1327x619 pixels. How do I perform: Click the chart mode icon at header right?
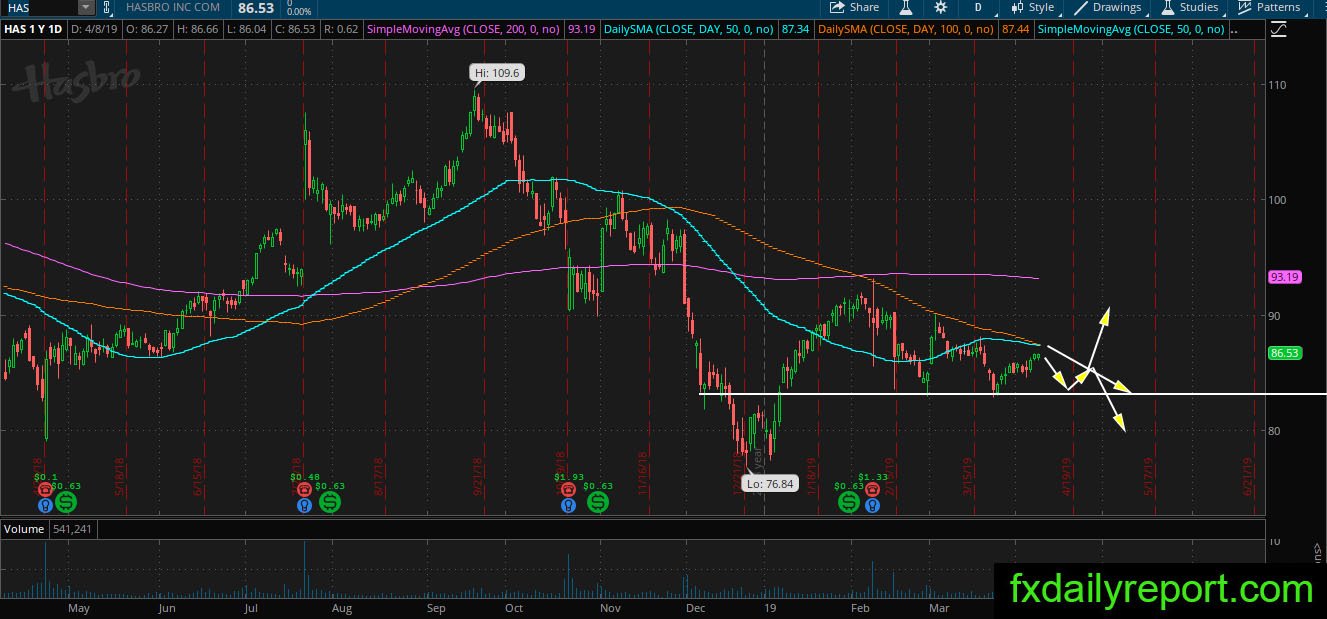(1278, 30)
